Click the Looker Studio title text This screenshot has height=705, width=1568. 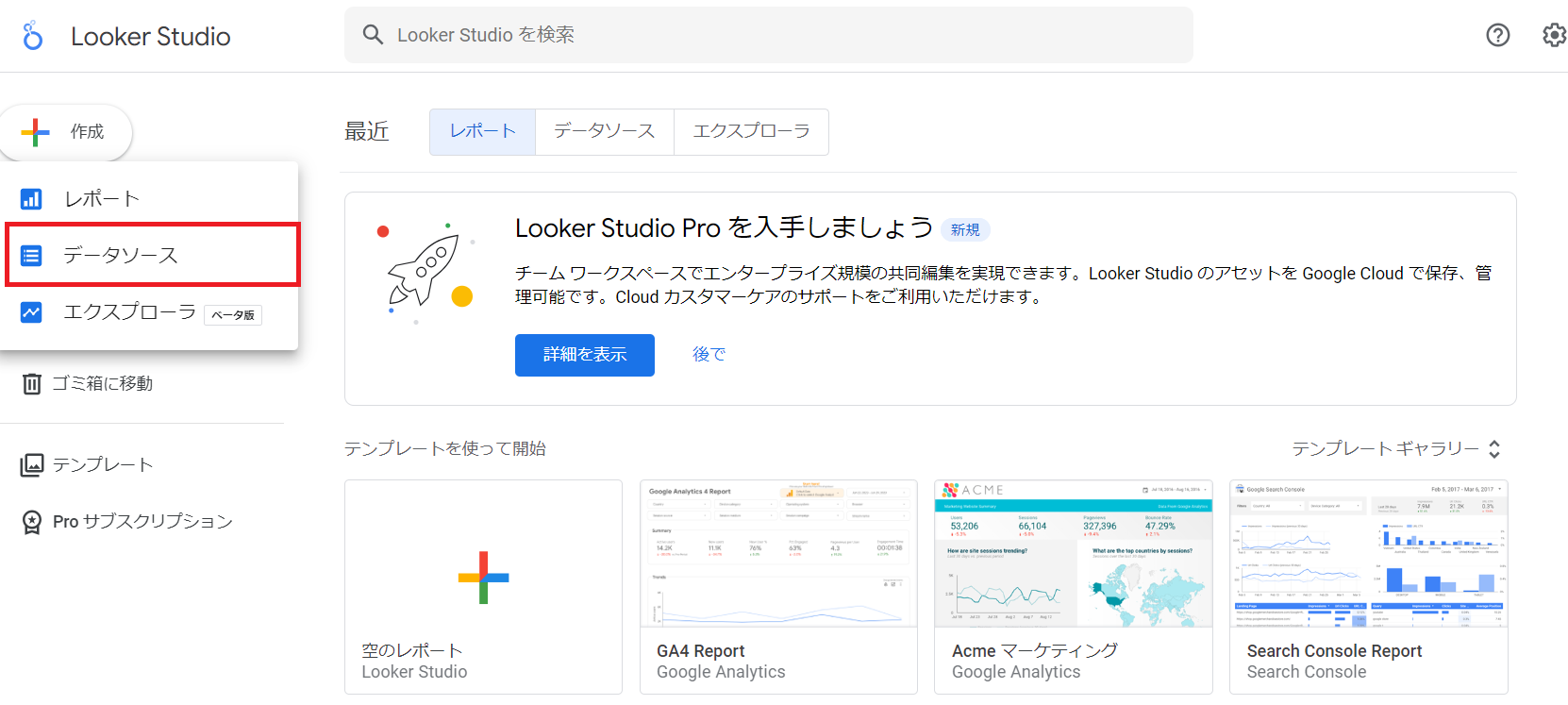pyautogui.click(x=151, y=37)
